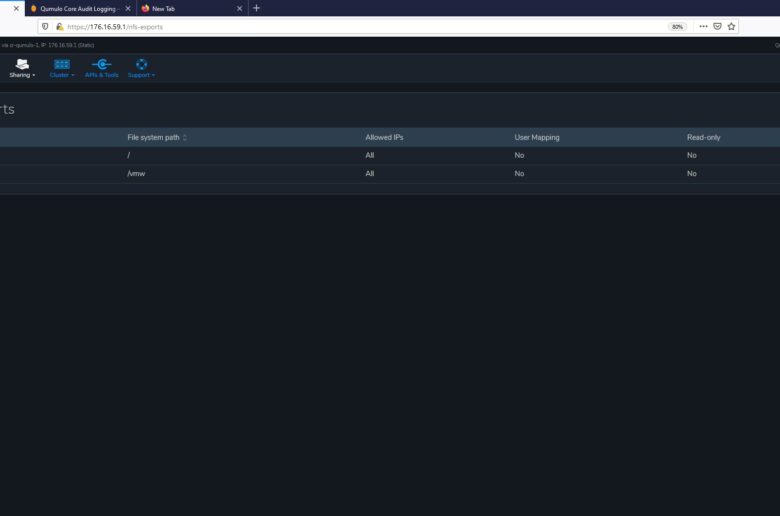780x516 pixels.
Task: Open page actions three-dot menu
Action: pyautogui.click(x=703, y=26)
